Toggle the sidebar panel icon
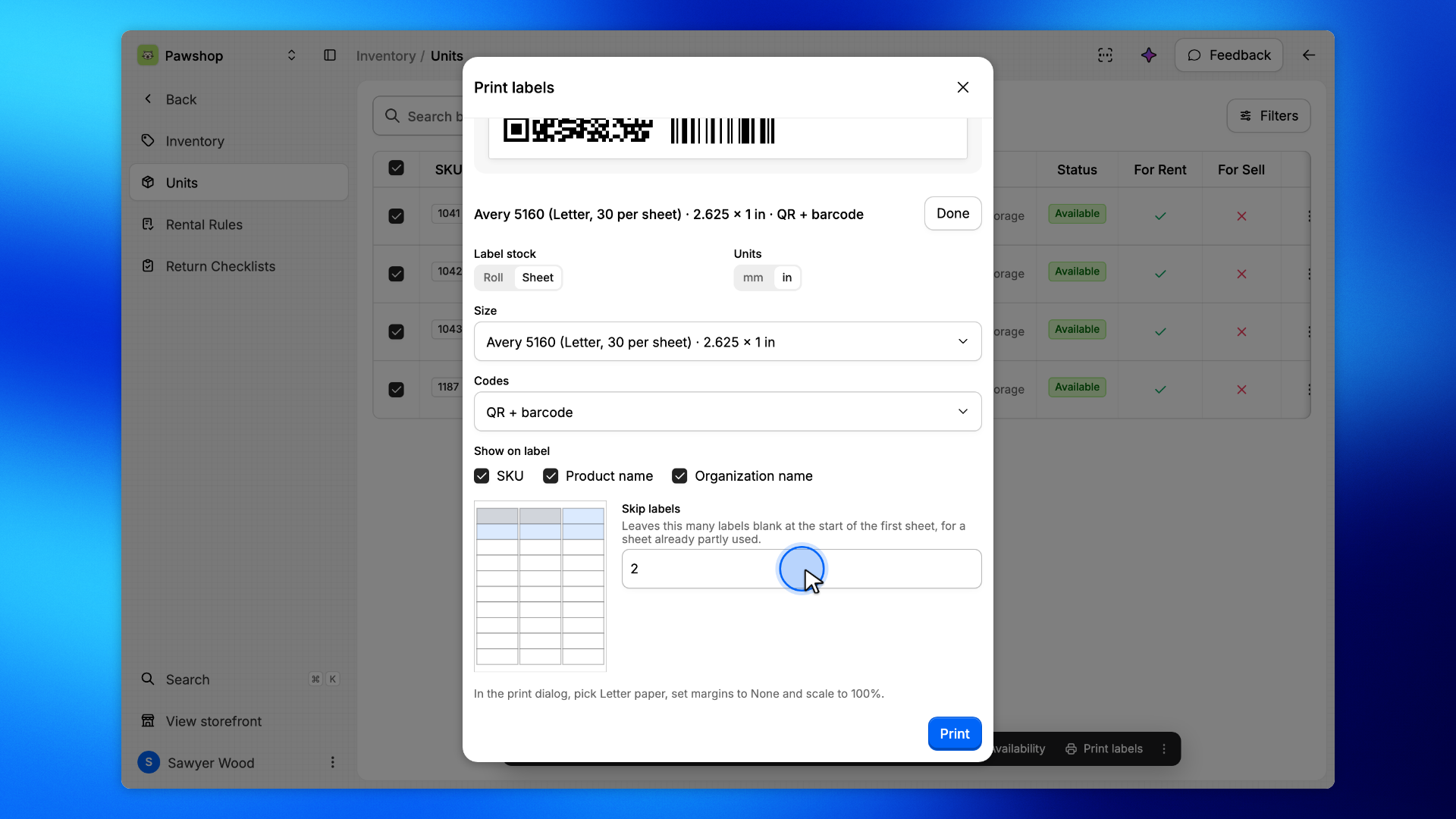 (330, 55)
